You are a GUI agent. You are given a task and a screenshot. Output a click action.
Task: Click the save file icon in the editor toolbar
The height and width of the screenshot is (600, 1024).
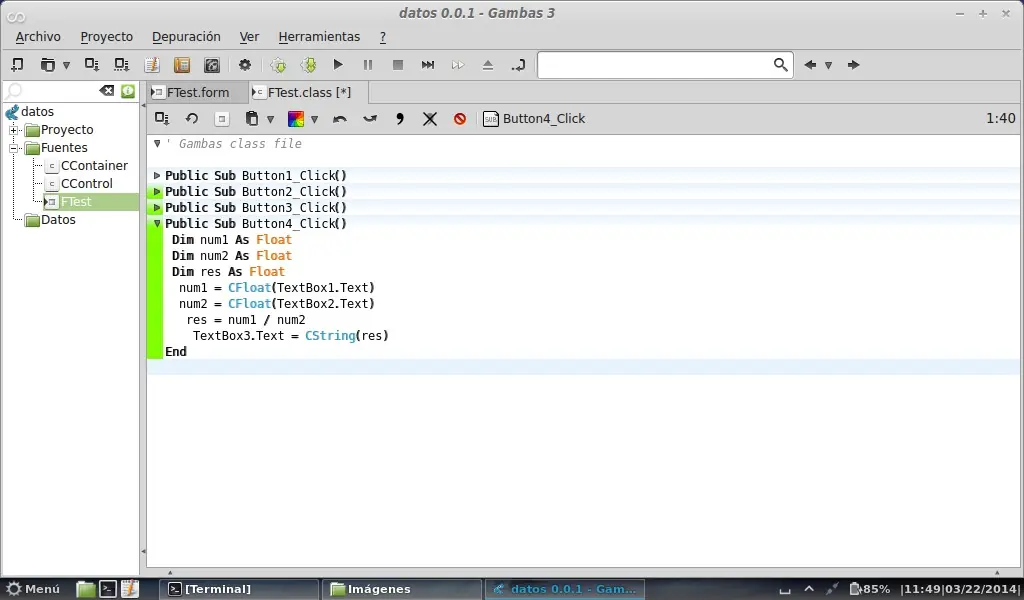[162, 119]
